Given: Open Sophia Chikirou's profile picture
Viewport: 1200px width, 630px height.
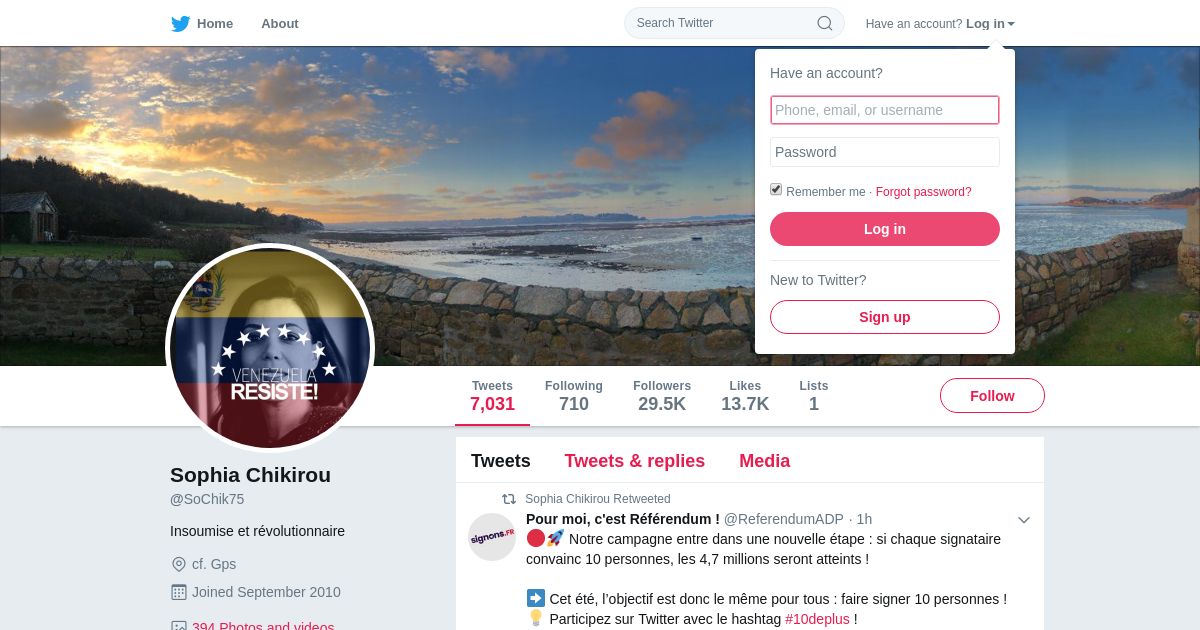Looking at the screenshot, I should coord(270,347).
